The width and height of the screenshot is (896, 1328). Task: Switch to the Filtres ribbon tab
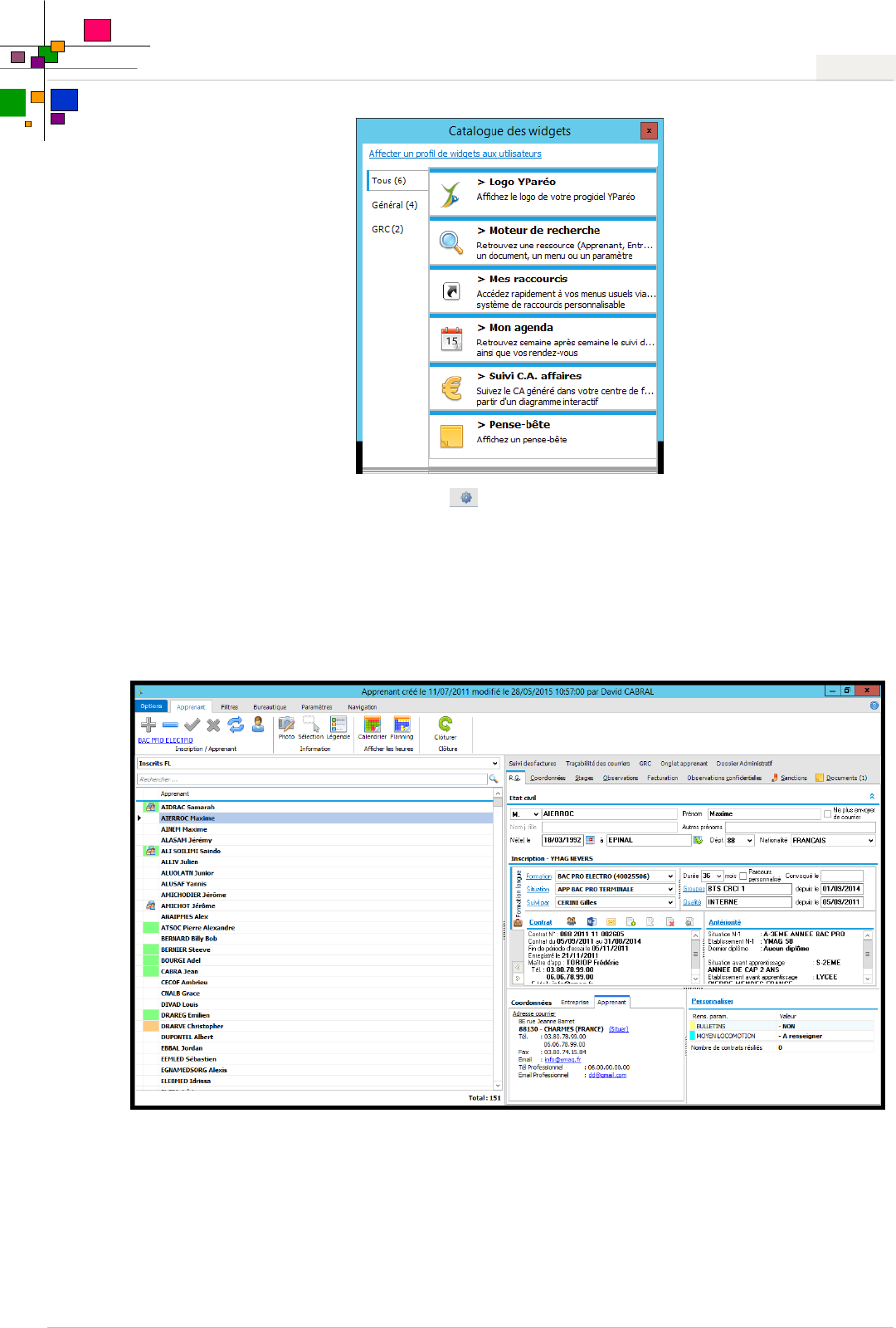pyautogui.click(x=230, y=707)
